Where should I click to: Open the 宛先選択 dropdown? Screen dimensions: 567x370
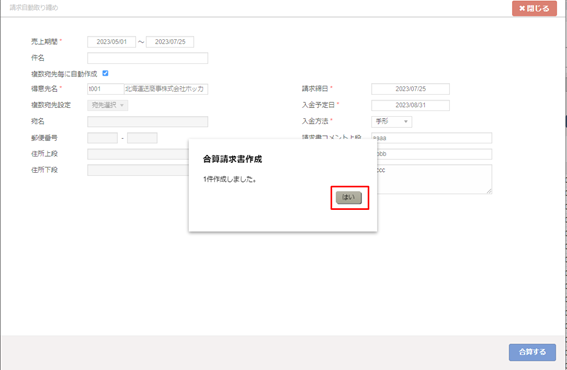pos(107,105)
